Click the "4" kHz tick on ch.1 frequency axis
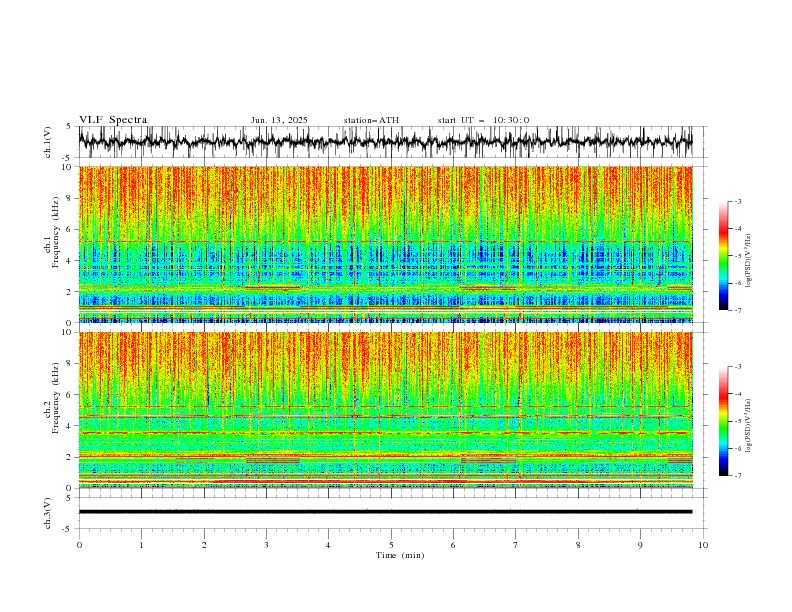Viewport: 792px width, 612px height. 71,261
